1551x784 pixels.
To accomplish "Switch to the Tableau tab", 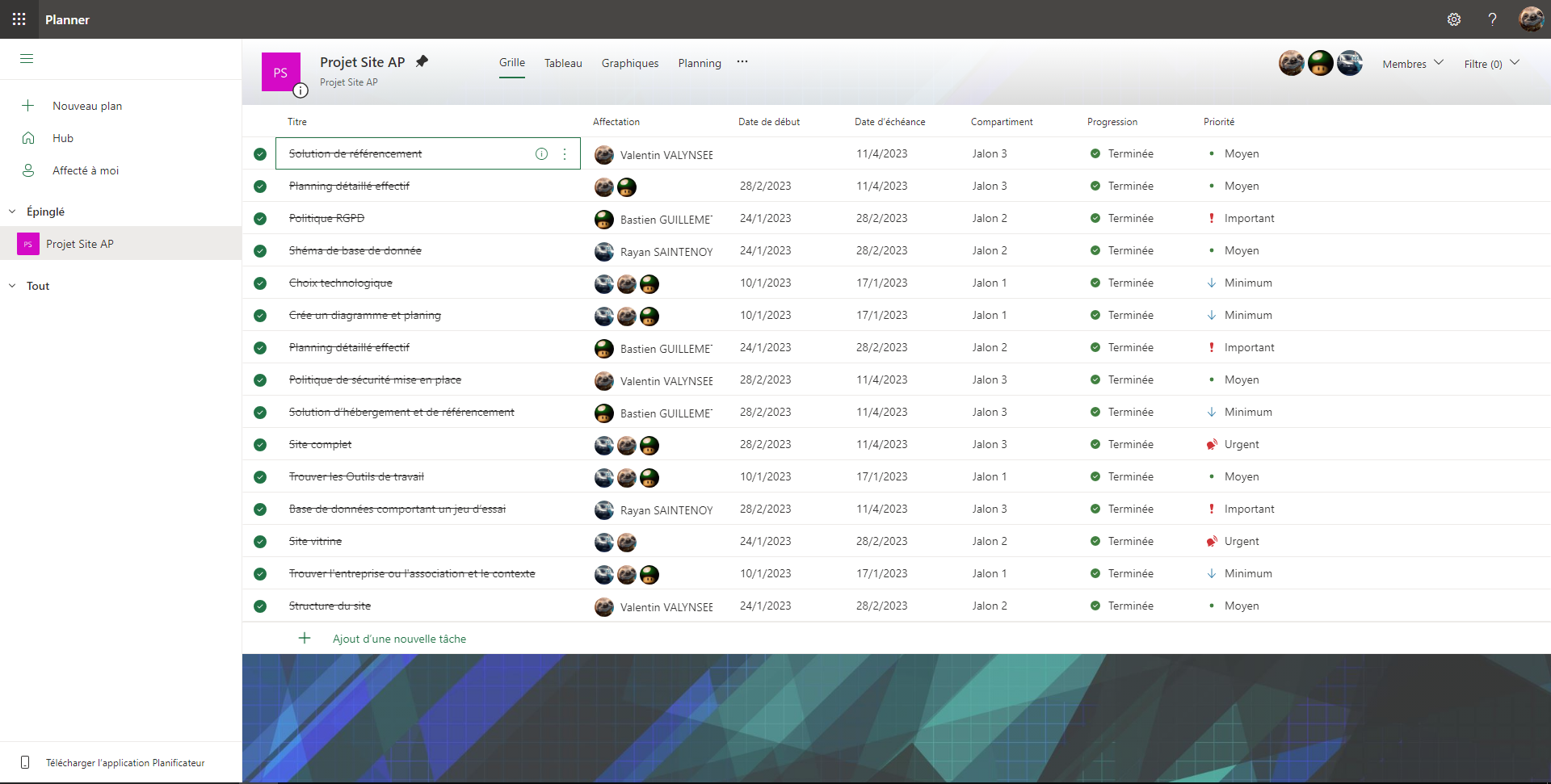I will pos(563,63).
